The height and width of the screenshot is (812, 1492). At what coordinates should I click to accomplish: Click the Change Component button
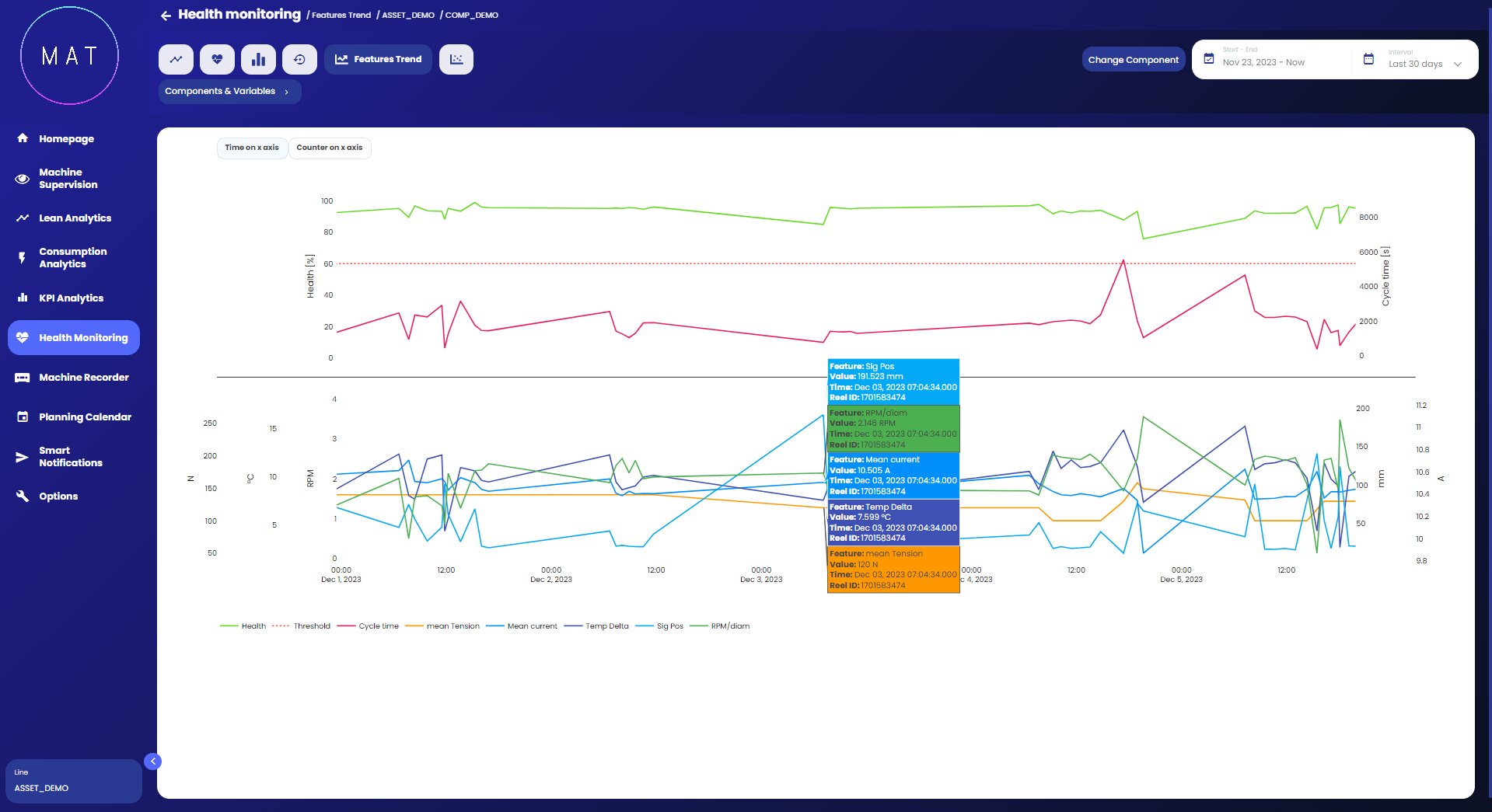pyautogui.click(x=1133, y=60)
